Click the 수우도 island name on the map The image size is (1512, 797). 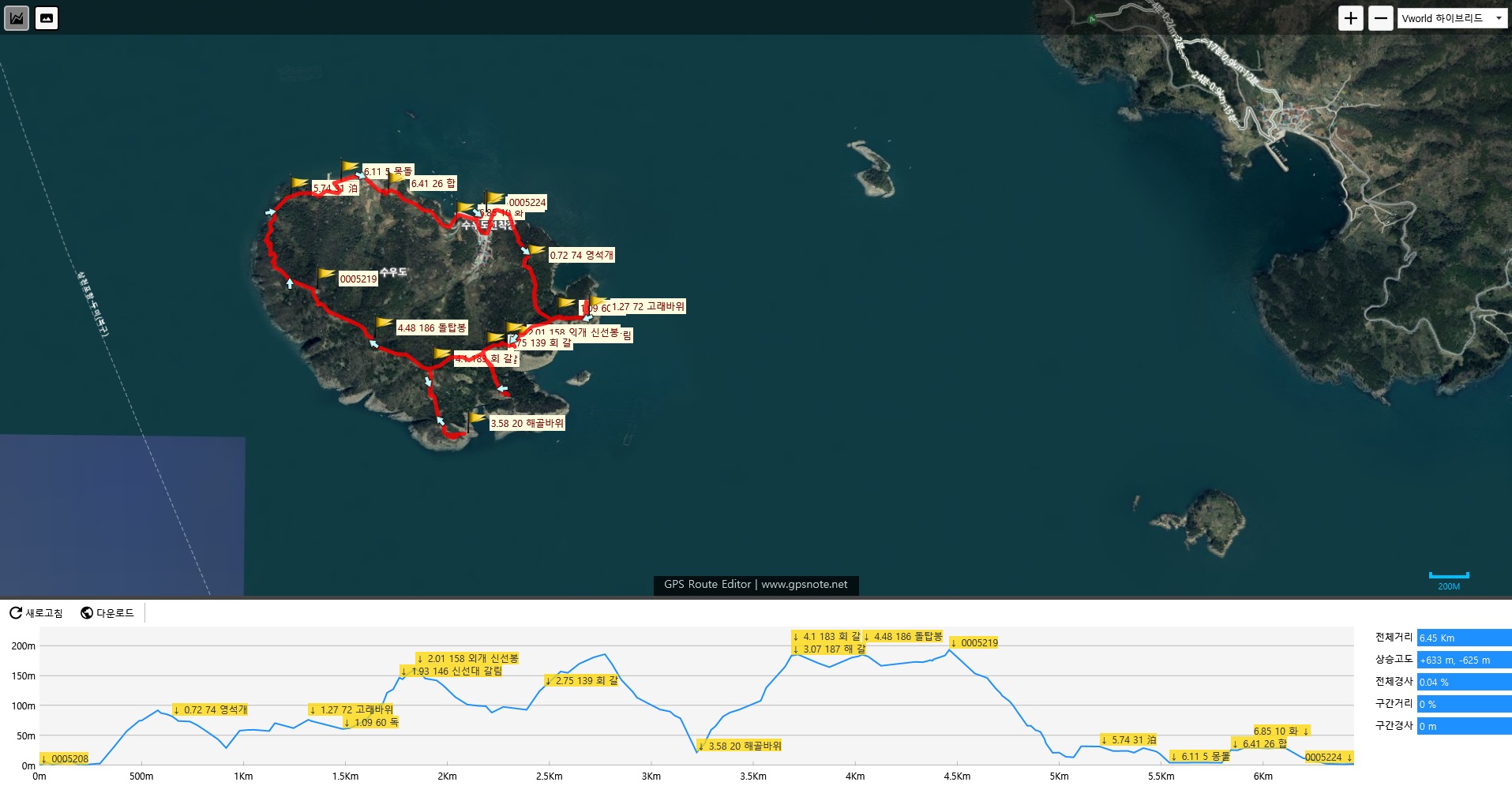(x=393, y=271)
